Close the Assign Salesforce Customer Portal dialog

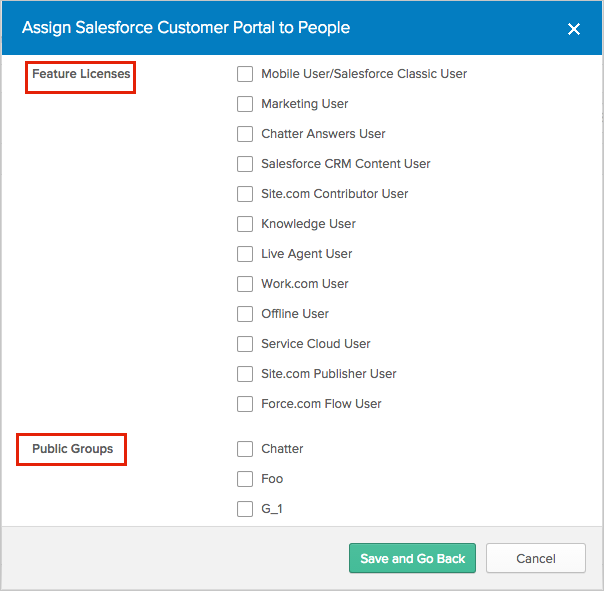574,29
